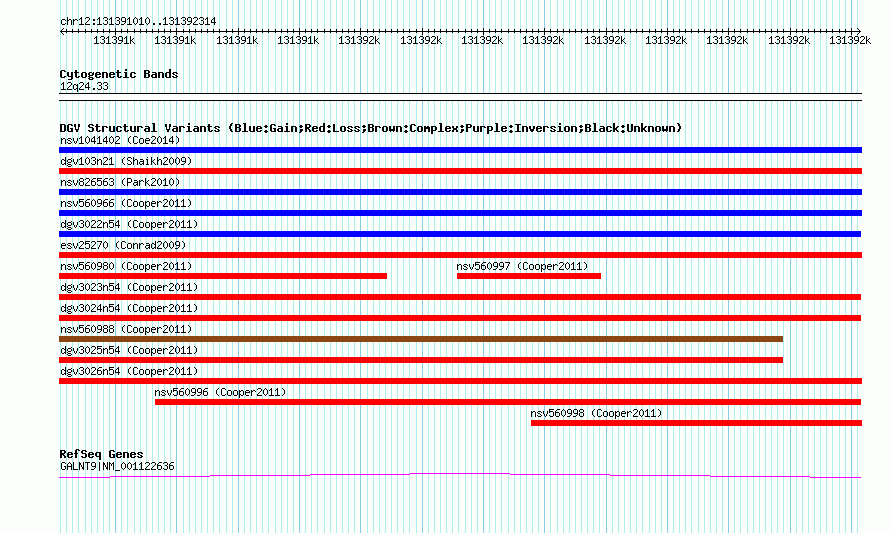Viewport: 890px width, 533px height.
Task: Select the red bar under nsv560996
Action: coord(508,402)
